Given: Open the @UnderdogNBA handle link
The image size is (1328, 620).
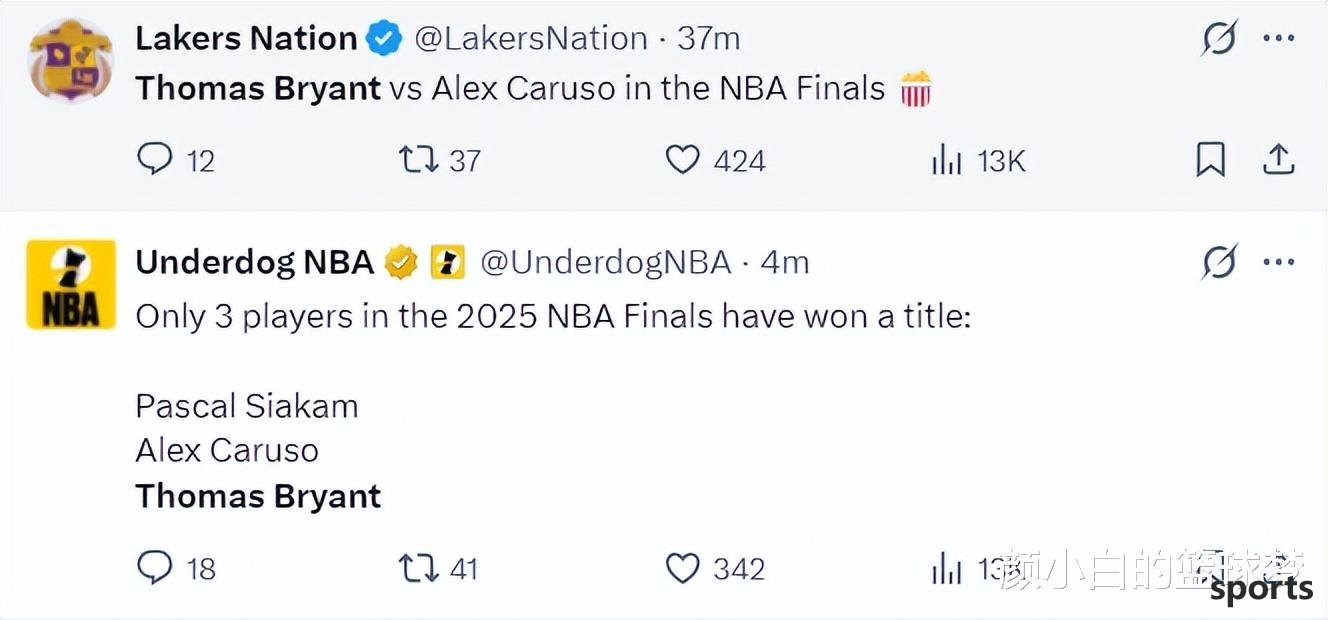Looking at the screenshot, I should tap(606, 263).
